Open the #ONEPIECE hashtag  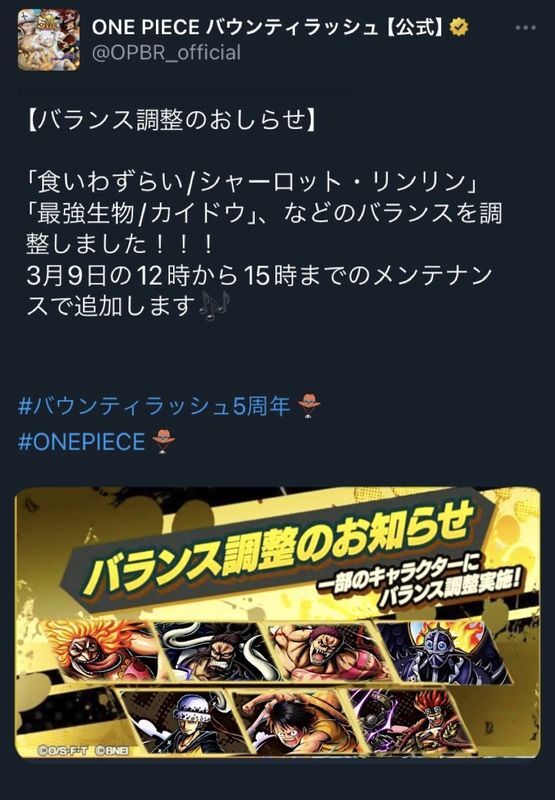click(x=82, y=442)
